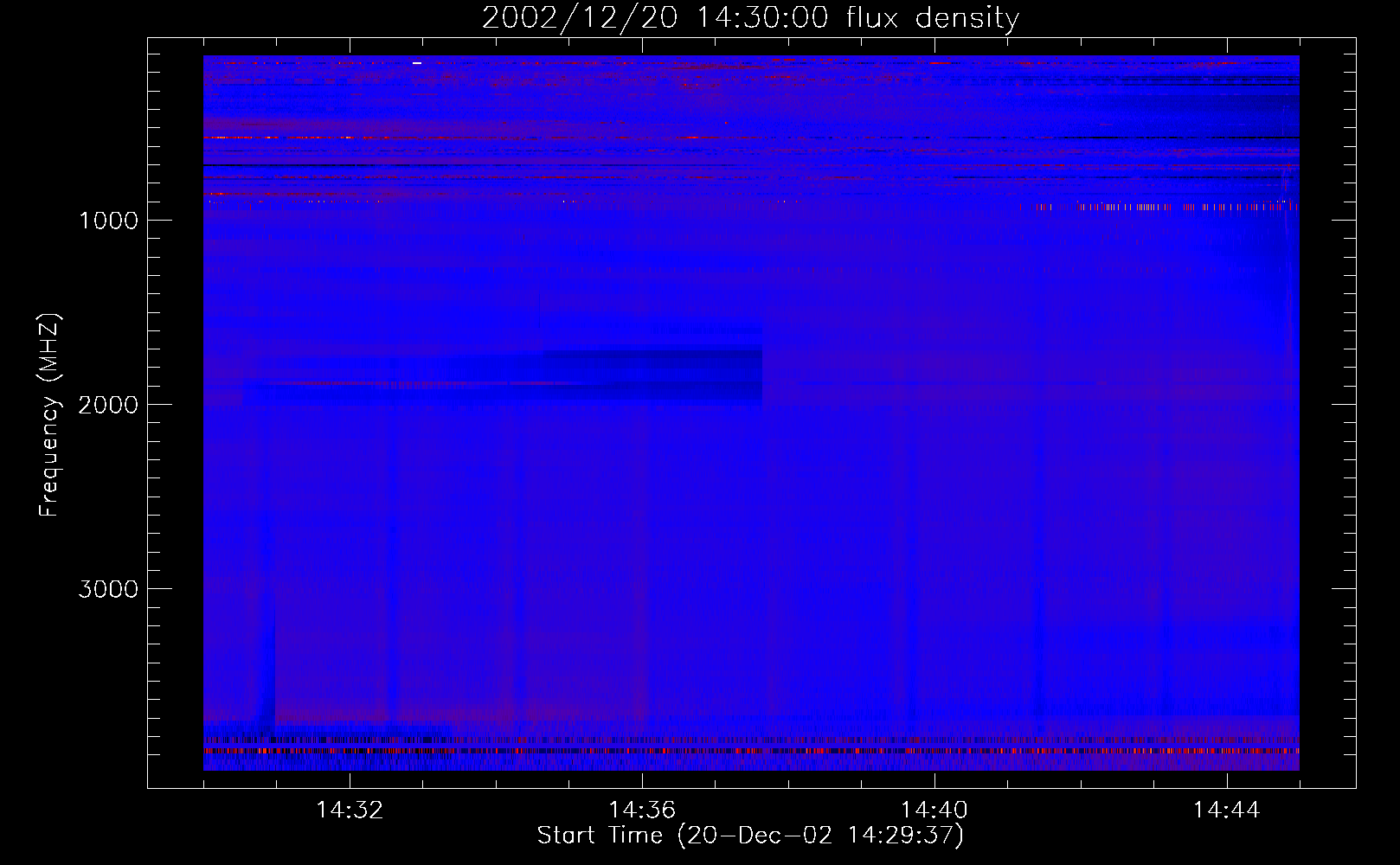Click the red dotted burst line near 950 MHz on right
1400x865 pixels.
click(1166, 207)
